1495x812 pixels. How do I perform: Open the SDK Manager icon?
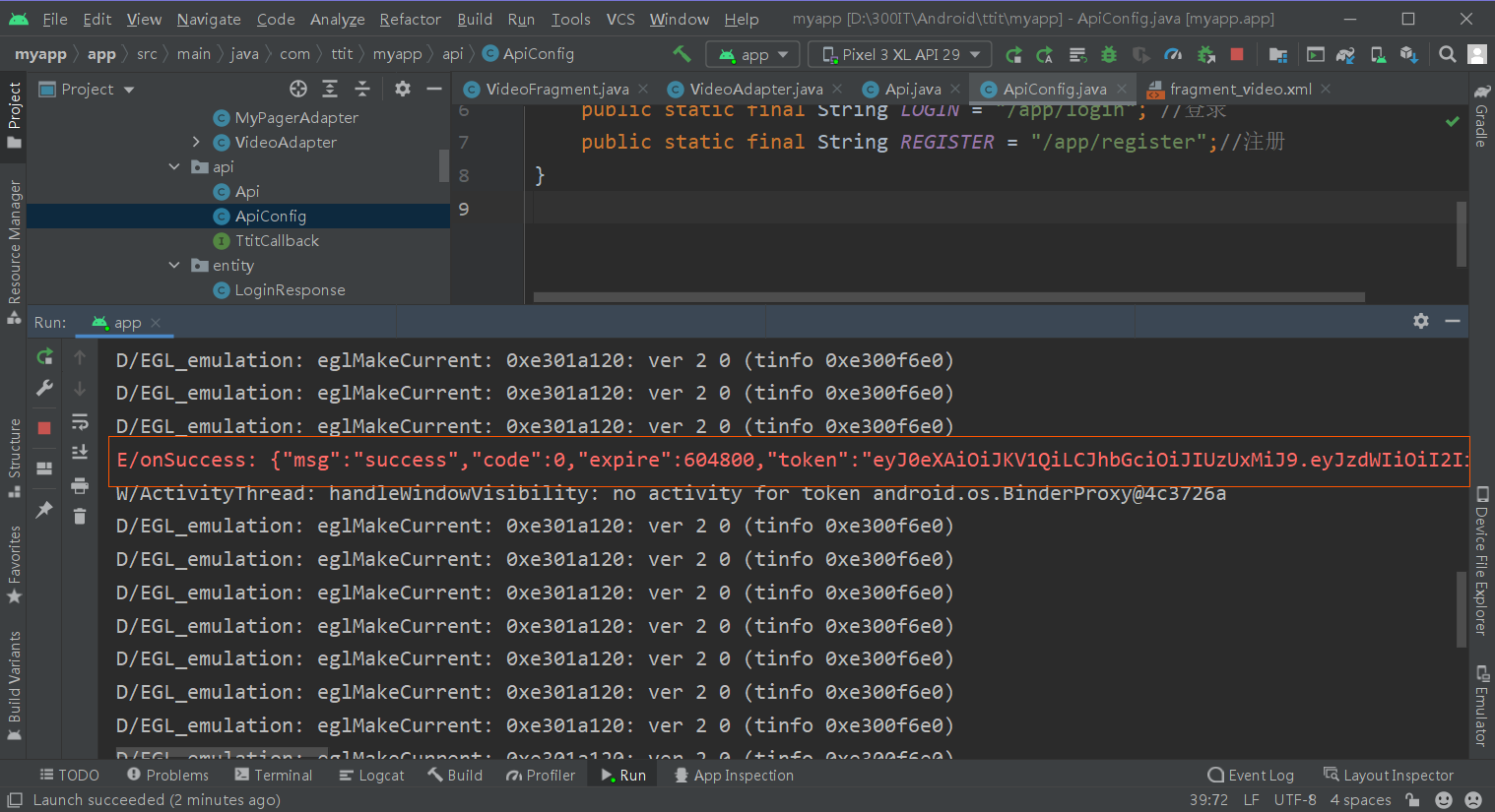(x=1409, y=54)
